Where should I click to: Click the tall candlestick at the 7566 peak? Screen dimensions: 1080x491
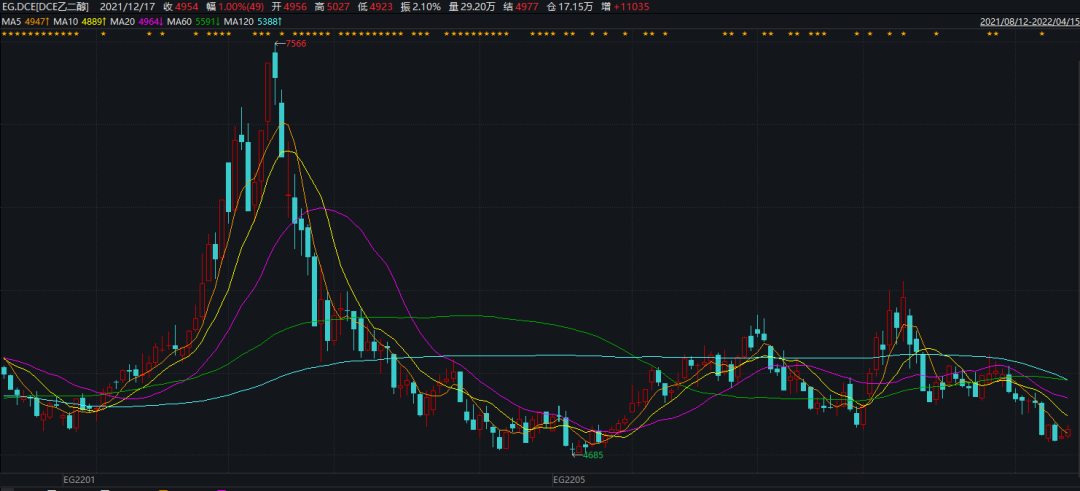(x=274, y=70)
